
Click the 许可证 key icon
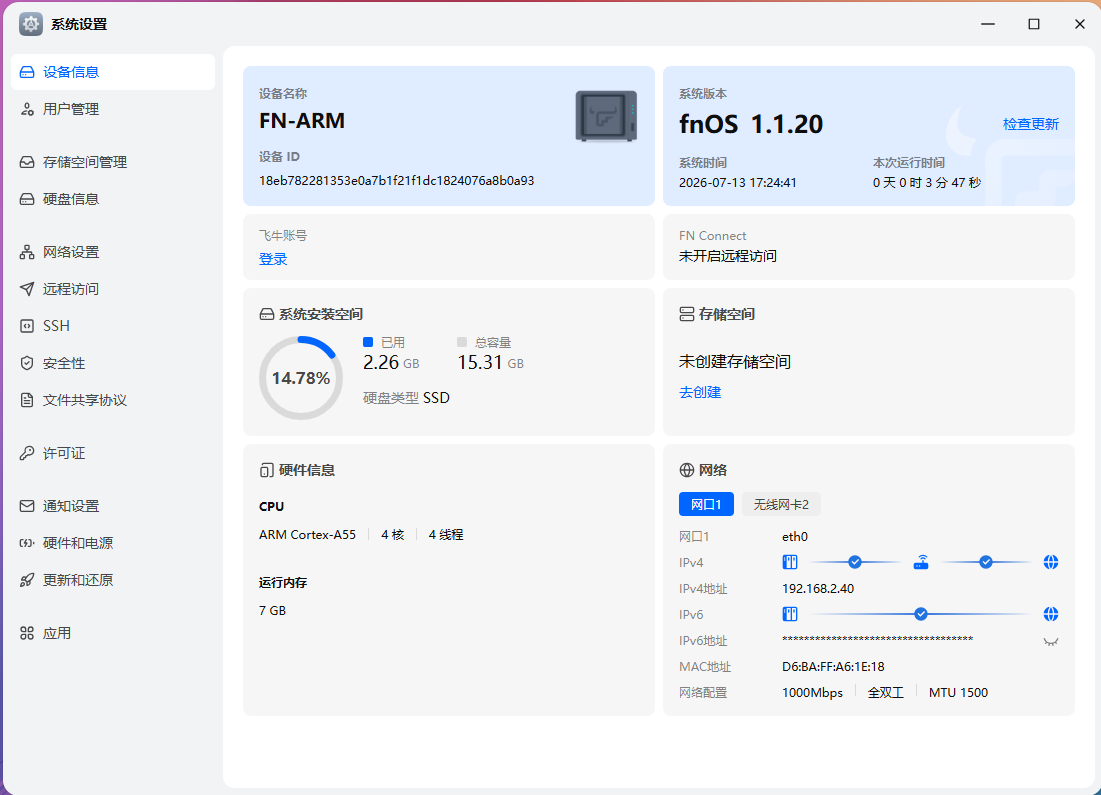click(x=27, y=453)
